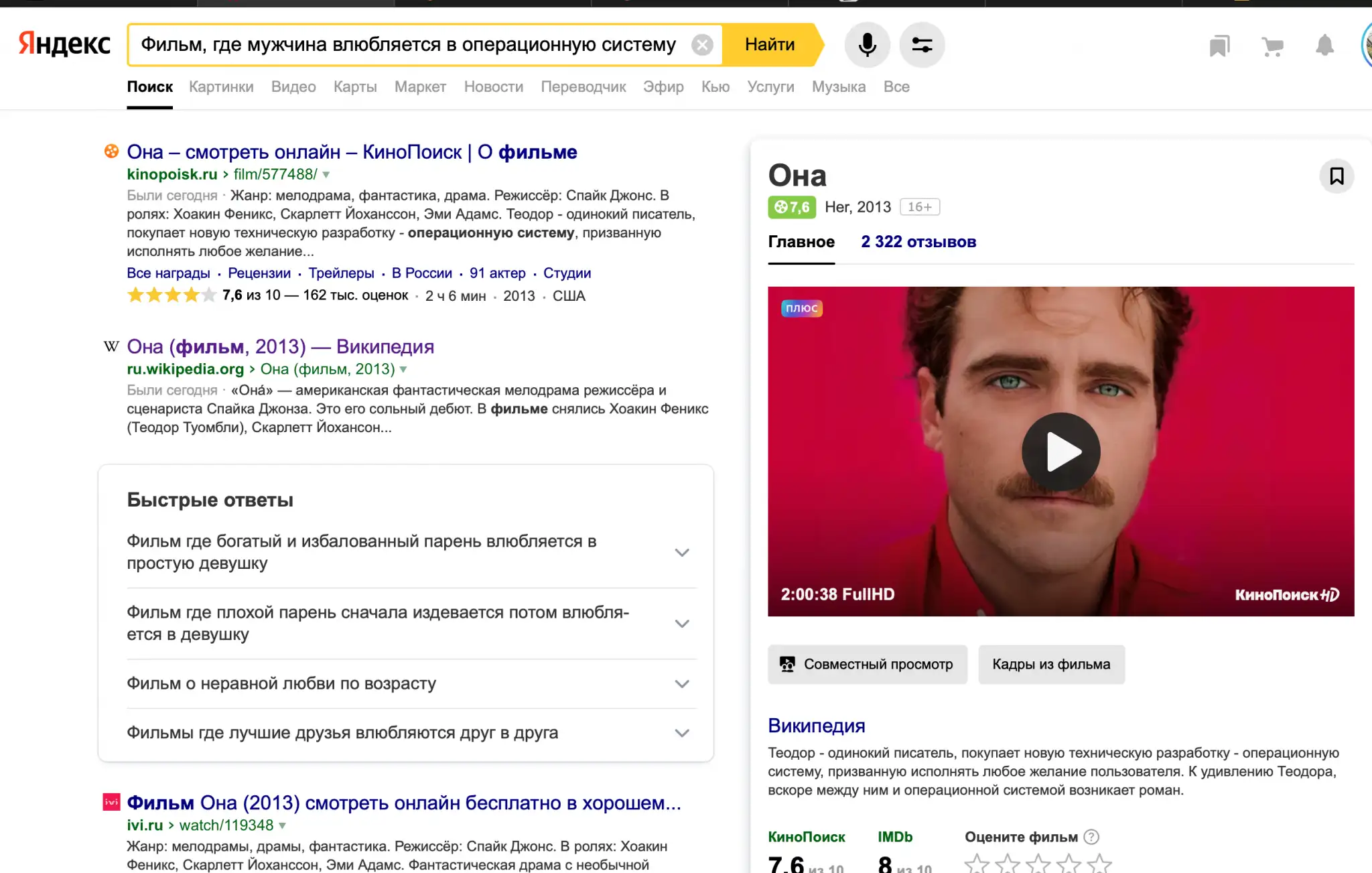Rate the film with the fifth star
This screenshot has width=1372, height=873.
(1099, 863)
